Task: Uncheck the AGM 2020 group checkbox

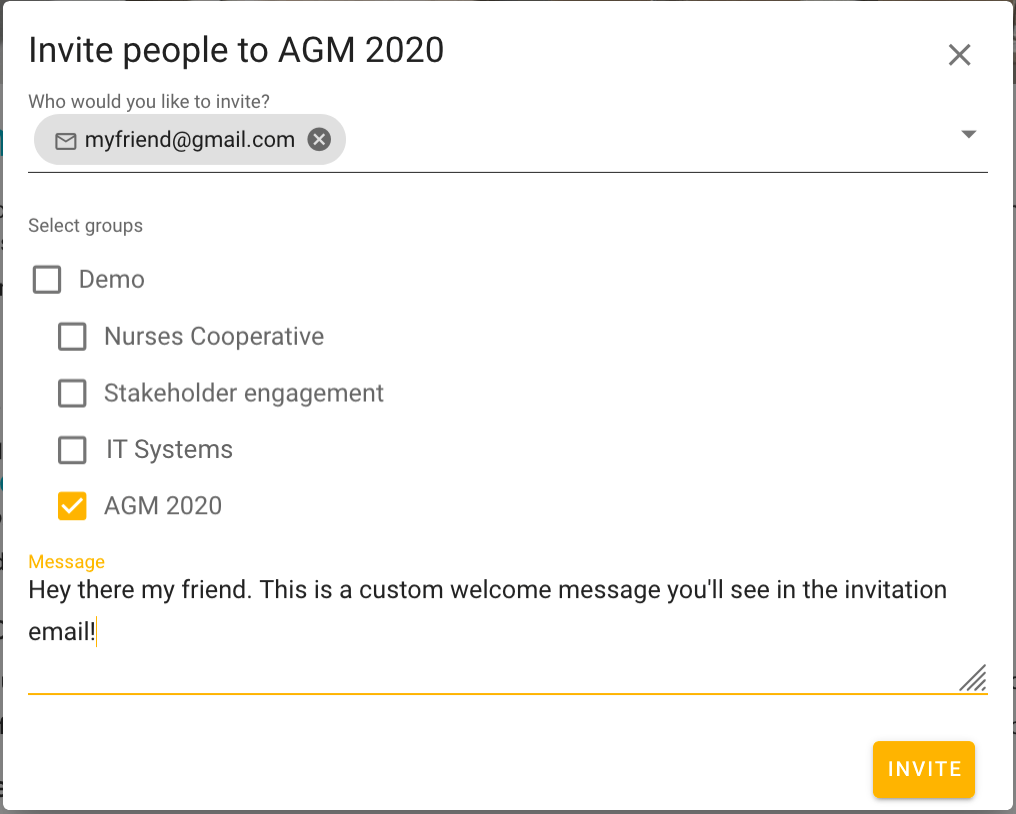Action: pyautogui.click(x=72, y=506)
